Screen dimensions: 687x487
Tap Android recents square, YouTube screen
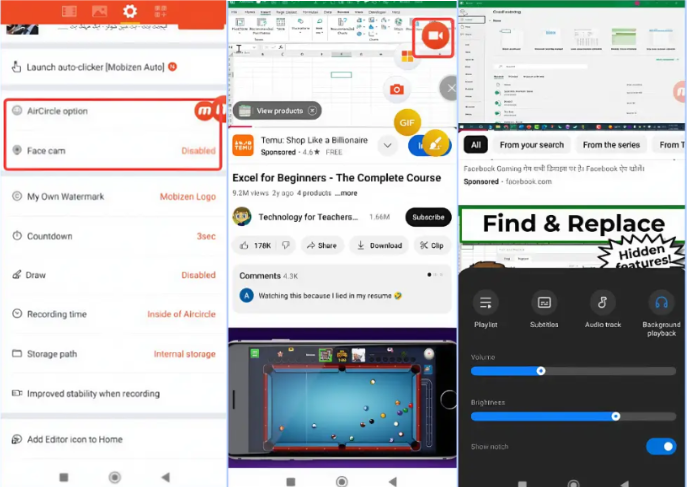pos(290,482)
